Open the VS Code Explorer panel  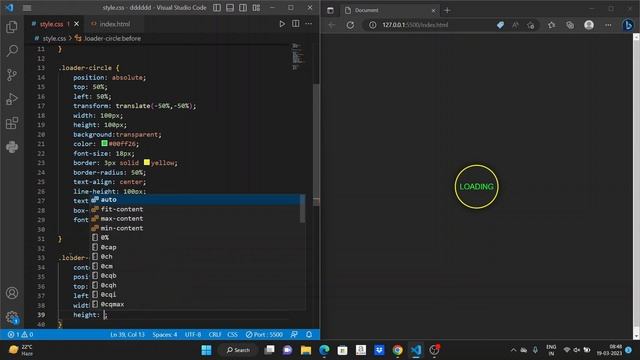(12, 27)
